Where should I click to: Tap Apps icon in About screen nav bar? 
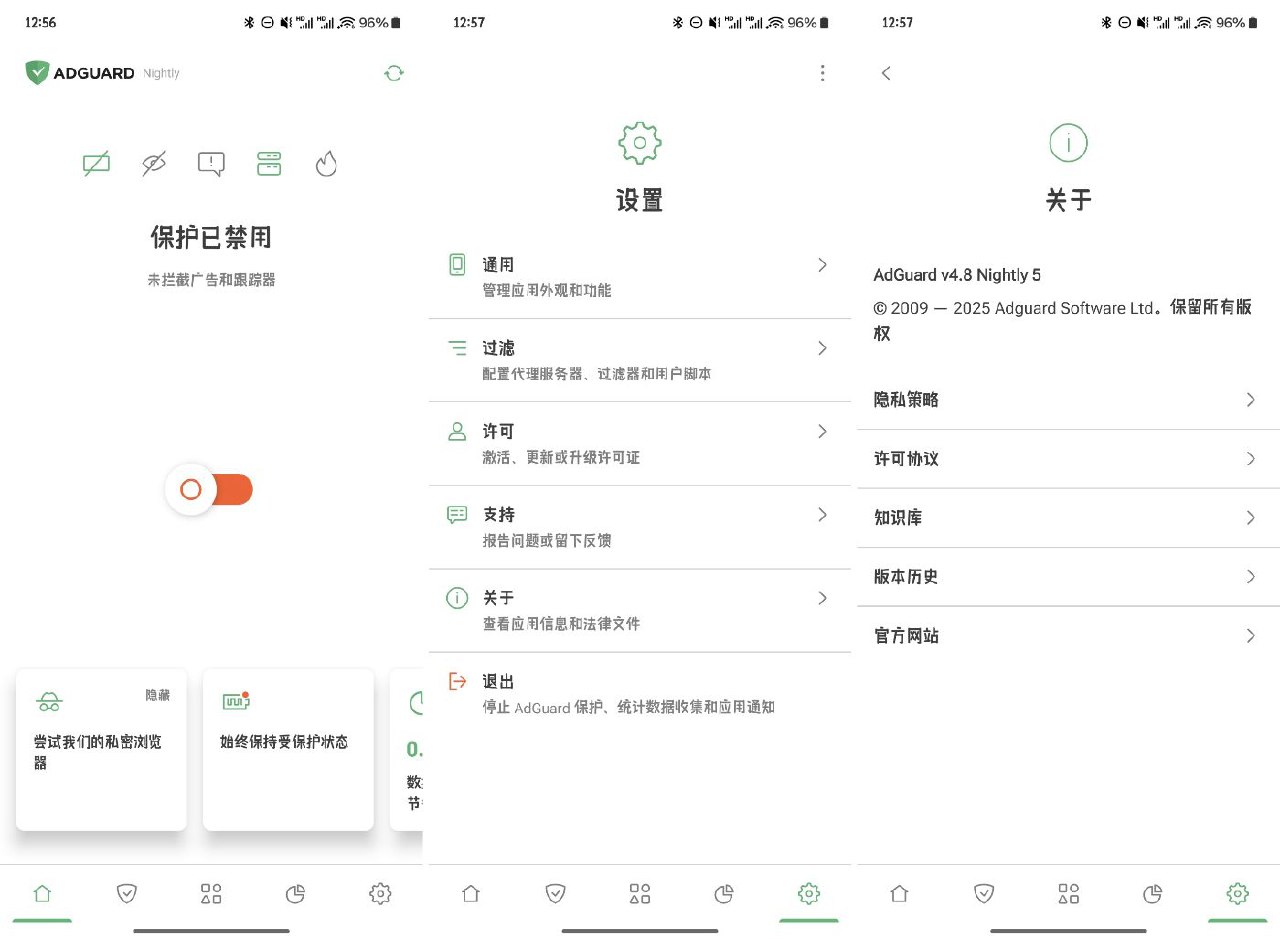pos(1069,893)
